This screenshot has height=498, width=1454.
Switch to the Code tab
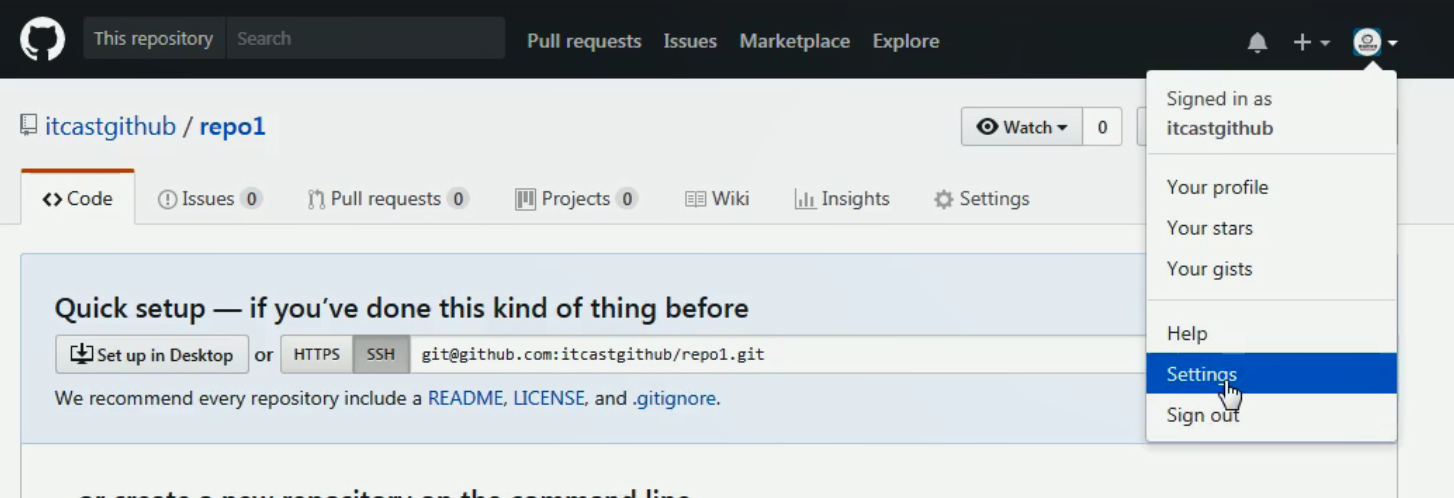78,198
